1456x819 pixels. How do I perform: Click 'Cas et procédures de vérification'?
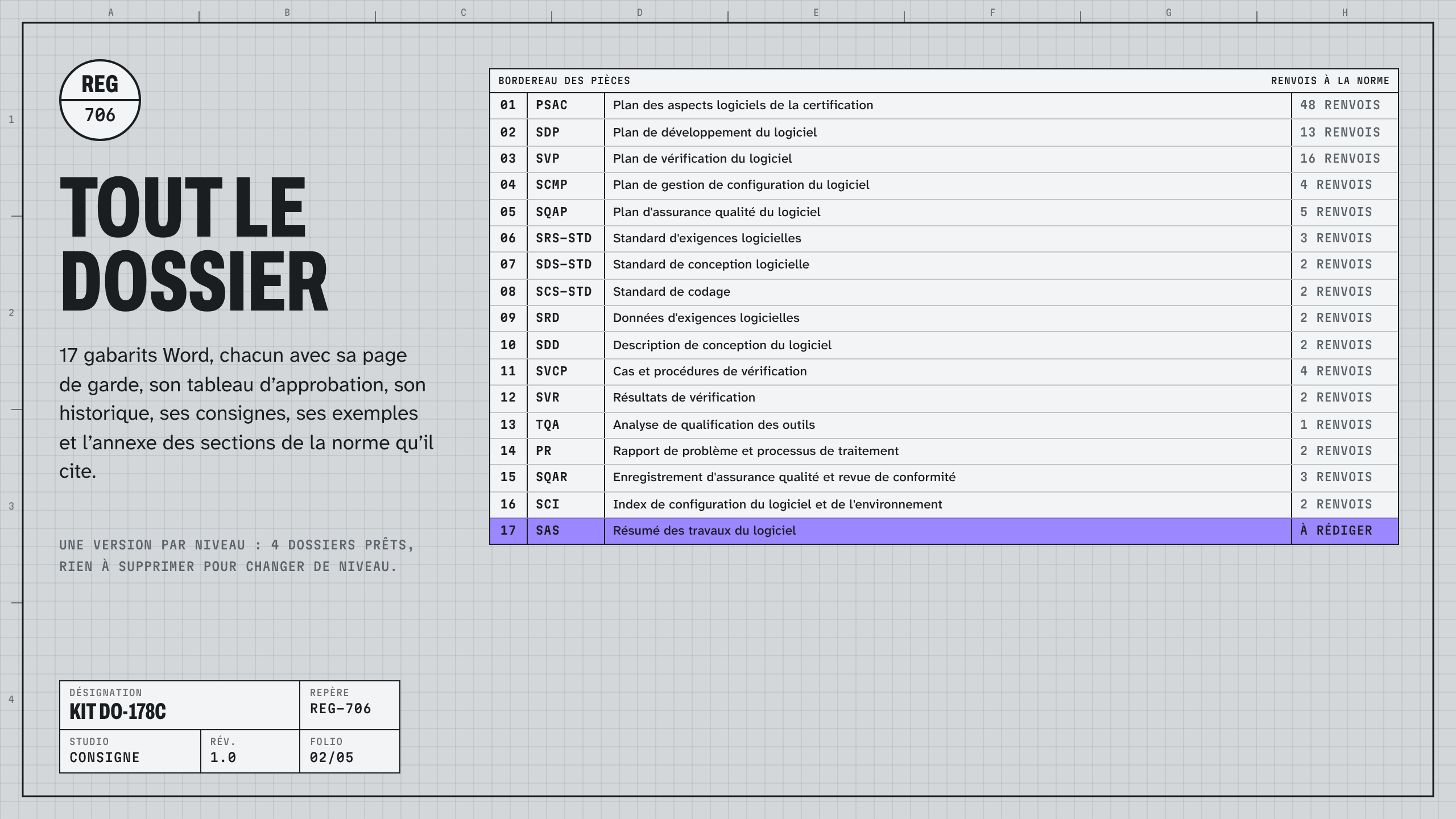click(710, 371)
